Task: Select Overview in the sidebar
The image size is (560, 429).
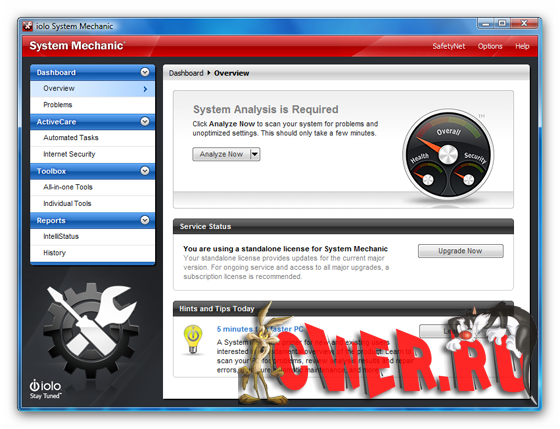Action: pyautogui.click(x=93, y=89)
